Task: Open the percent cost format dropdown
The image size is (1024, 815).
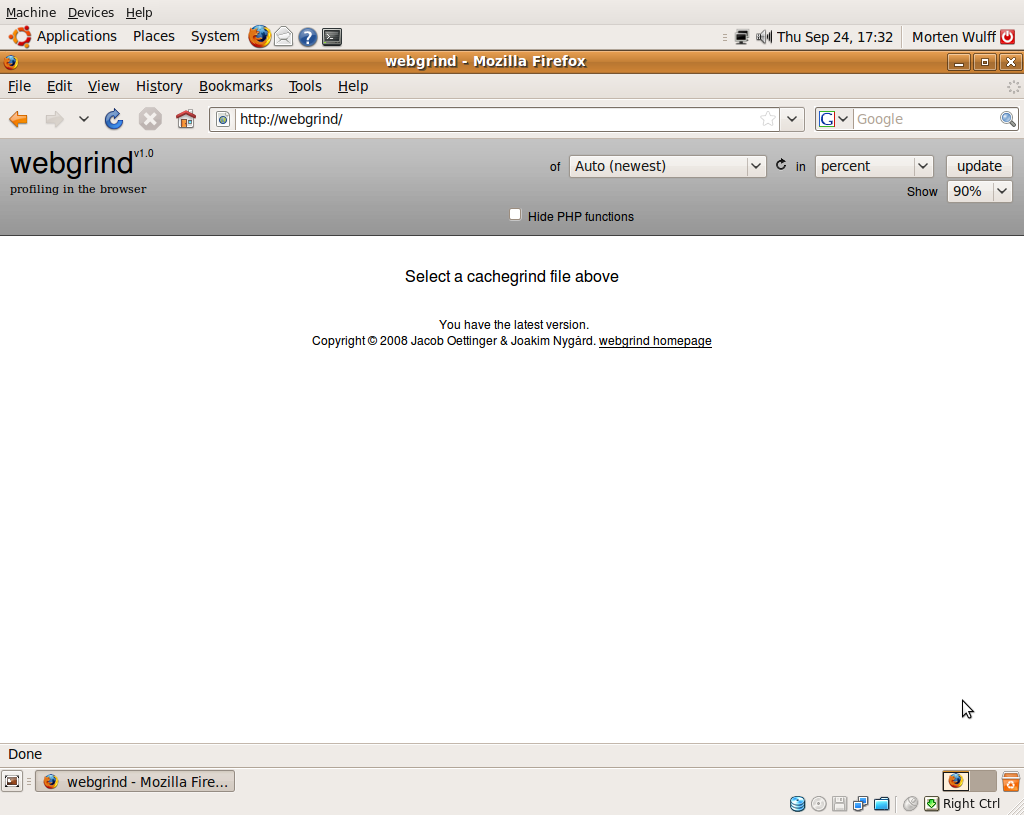Action: [874, 166]
